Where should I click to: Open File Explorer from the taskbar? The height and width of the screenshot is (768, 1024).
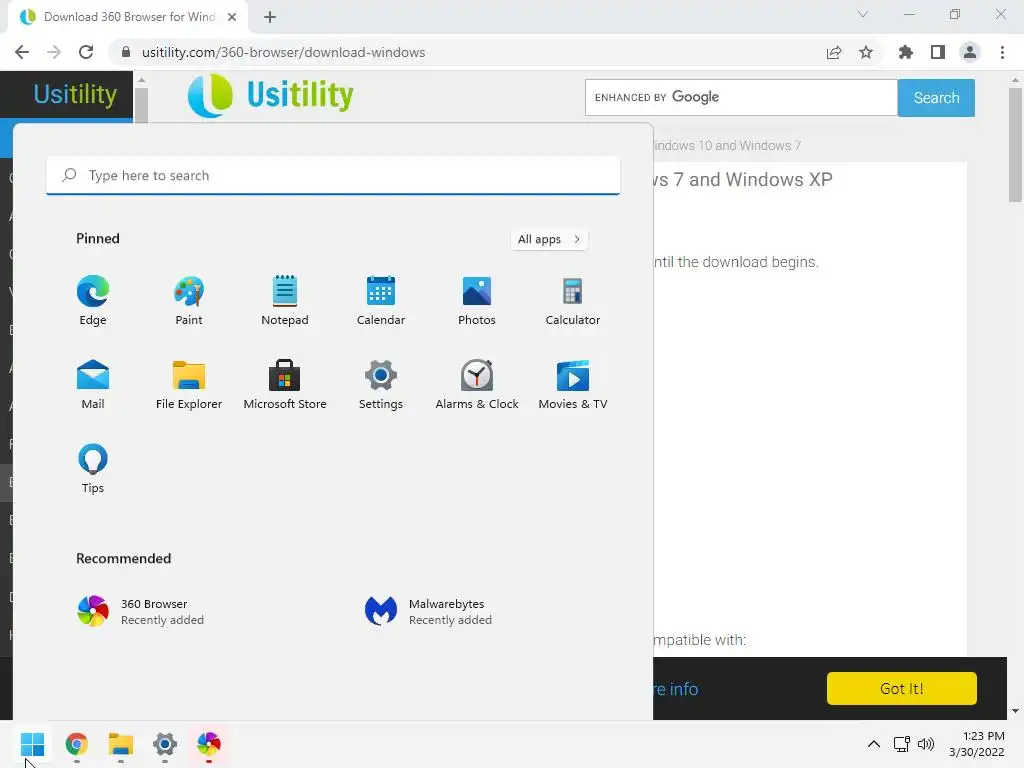[121, 744]
